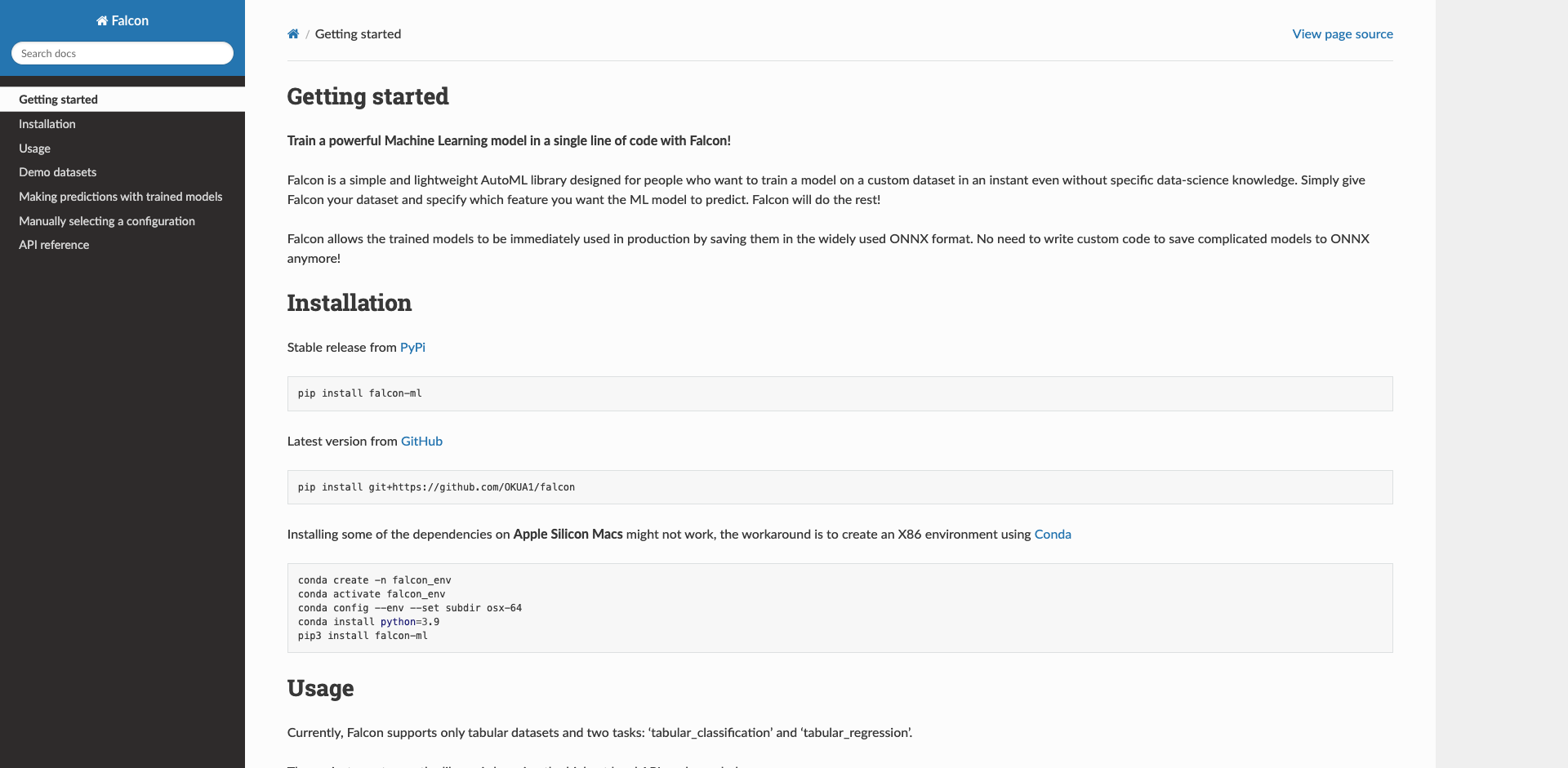The height and width of the screenshot is (768, 1568).
Task: Click the Installation section heading
Action: tap(350, 304)
